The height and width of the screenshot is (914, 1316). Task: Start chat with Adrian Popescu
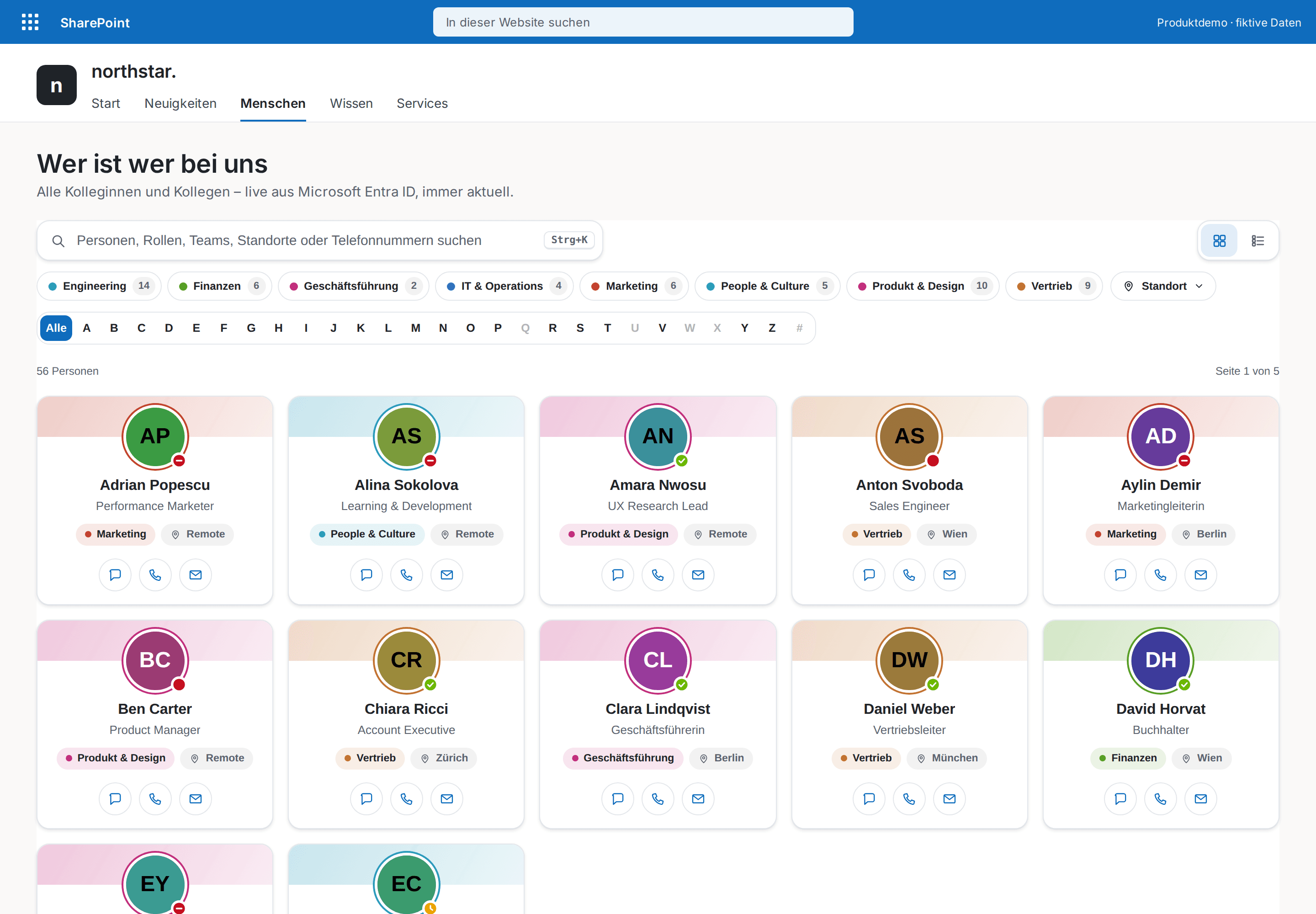click(115, 574)
